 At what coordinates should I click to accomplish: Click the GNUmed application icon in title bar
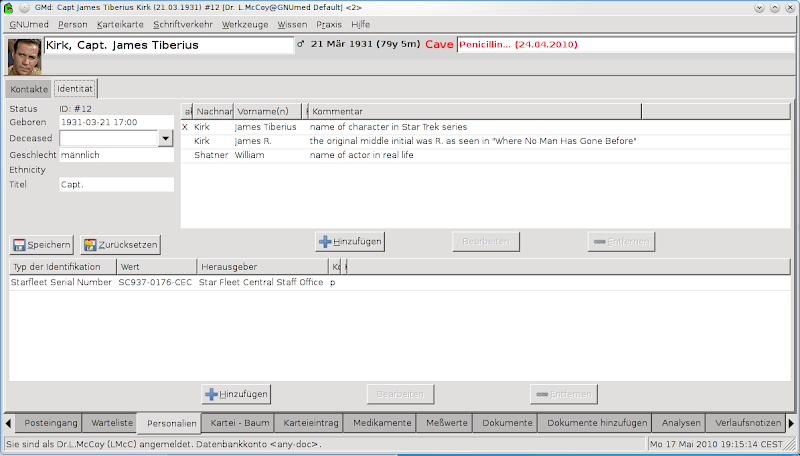click(x=8, y=8)
